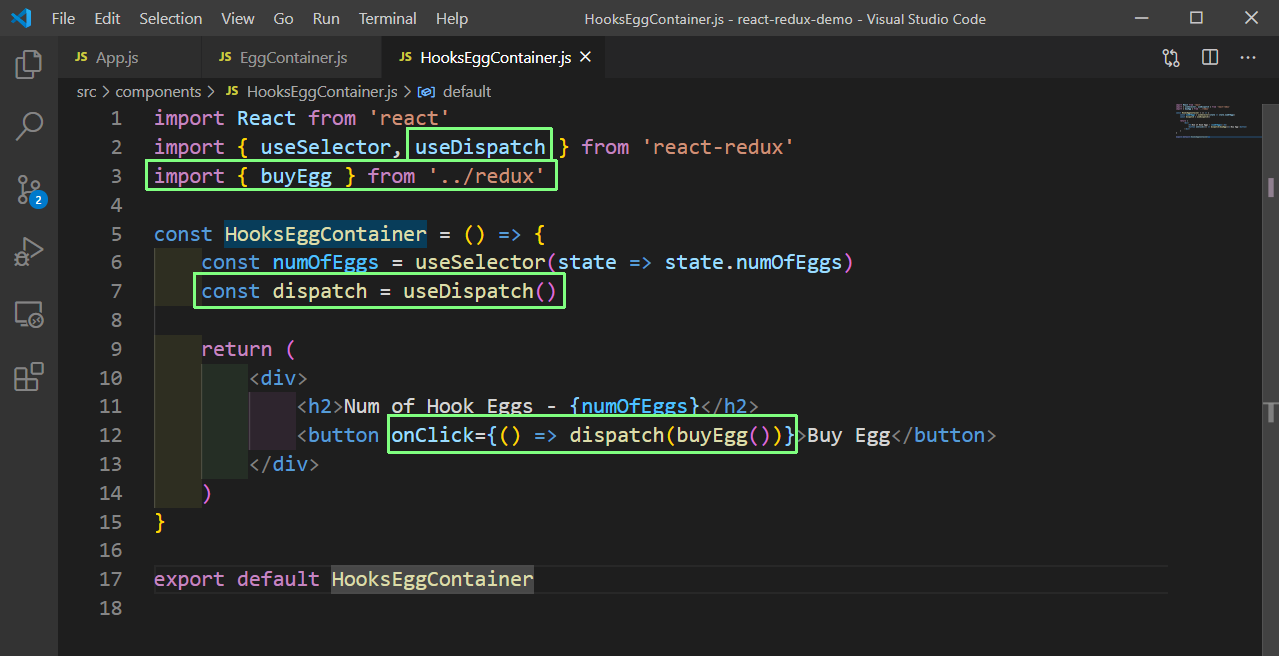
Task: Open the Explorer view in activity bar
Action: (x=29, y=66)
